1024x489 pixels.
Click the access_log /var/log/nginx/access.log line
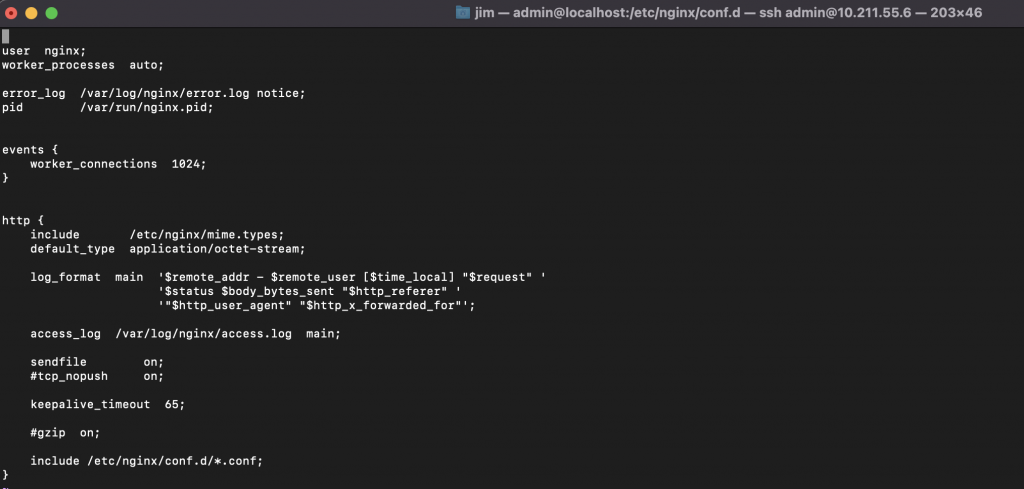tap(185, 334)
